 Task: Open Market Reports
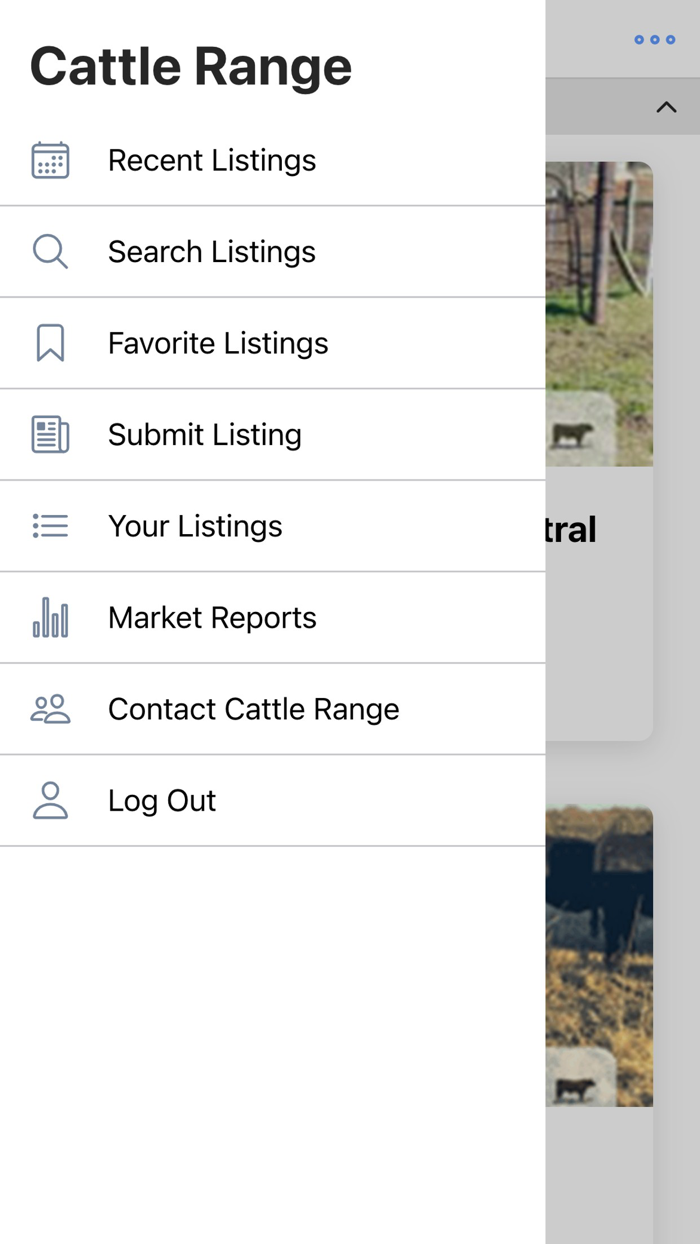coord(212,618)
